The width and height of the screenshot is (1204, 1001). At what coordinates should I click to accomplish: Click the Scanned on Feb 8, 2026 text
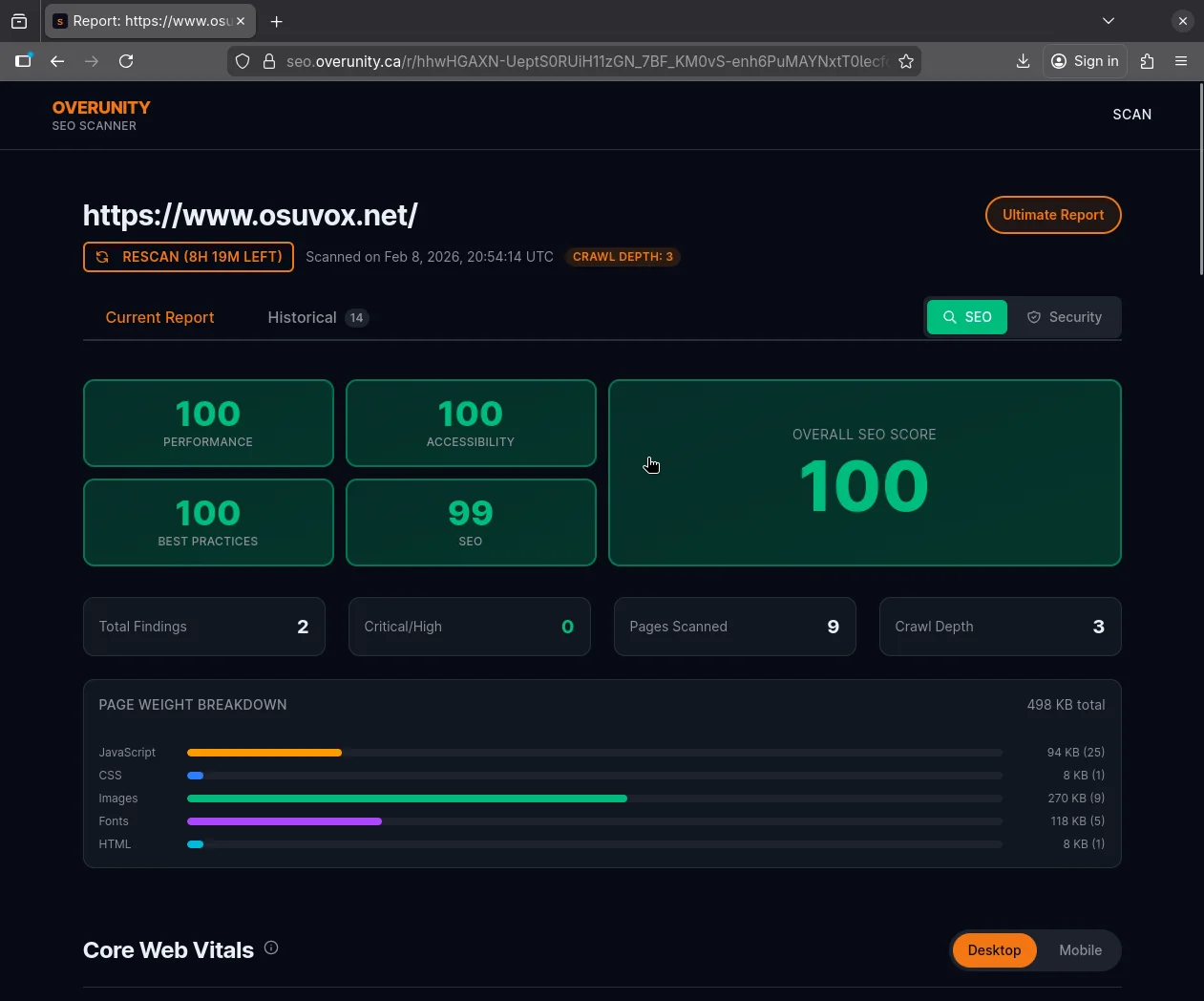(430, 257)
